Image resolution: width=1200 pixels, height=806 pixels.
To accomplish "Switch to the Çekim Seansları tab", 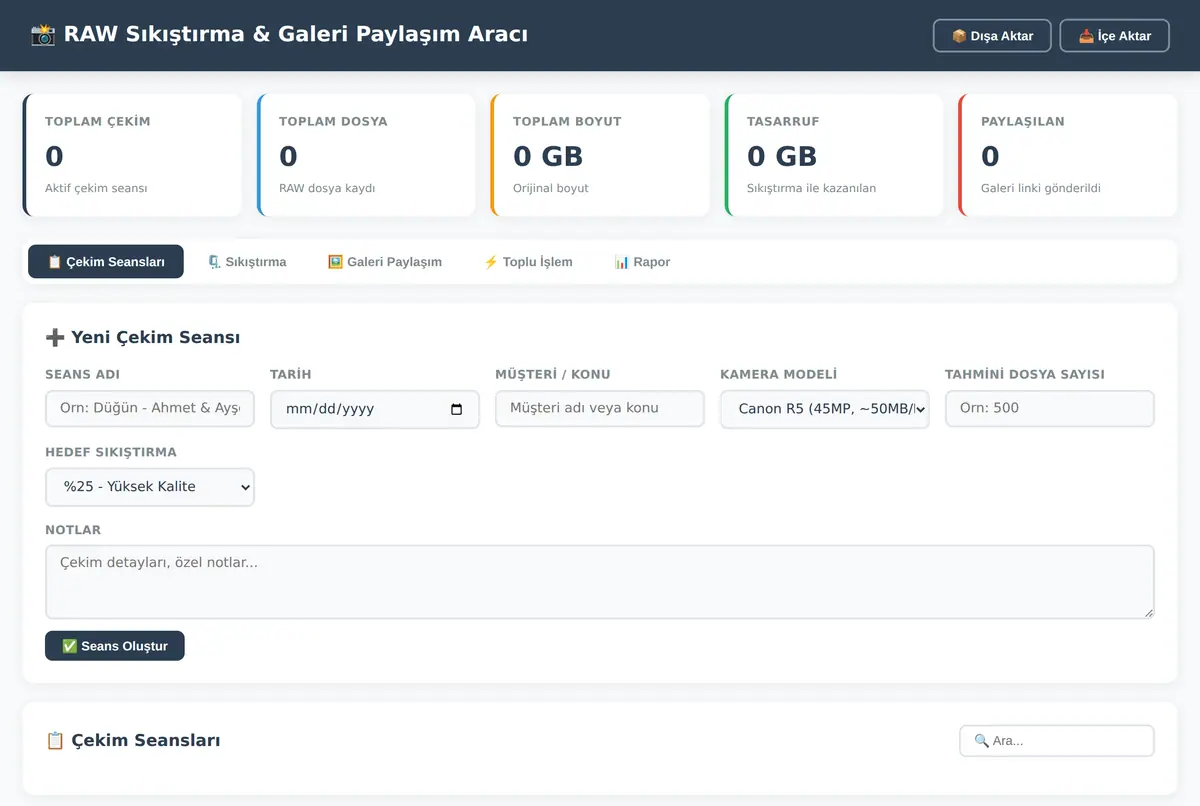I will [106, 262].
